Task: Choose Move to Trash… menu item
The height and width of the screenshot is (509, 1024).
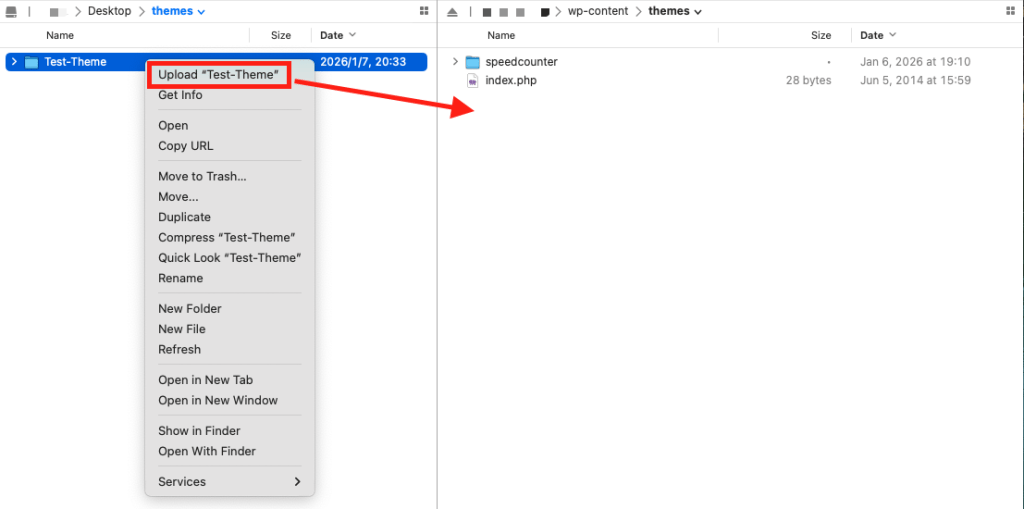Action: [202, 176]
